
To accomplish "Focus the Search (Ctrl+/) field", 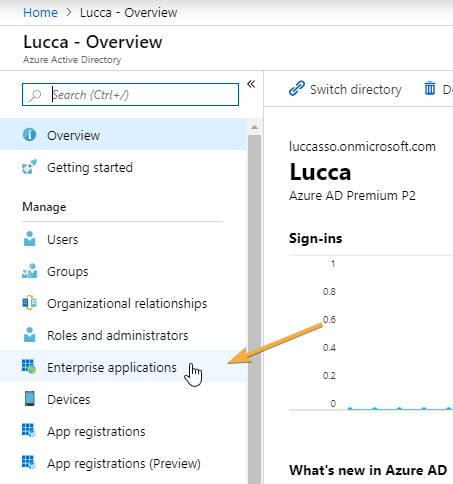I will pyautogui.click(x=130, y=95).
